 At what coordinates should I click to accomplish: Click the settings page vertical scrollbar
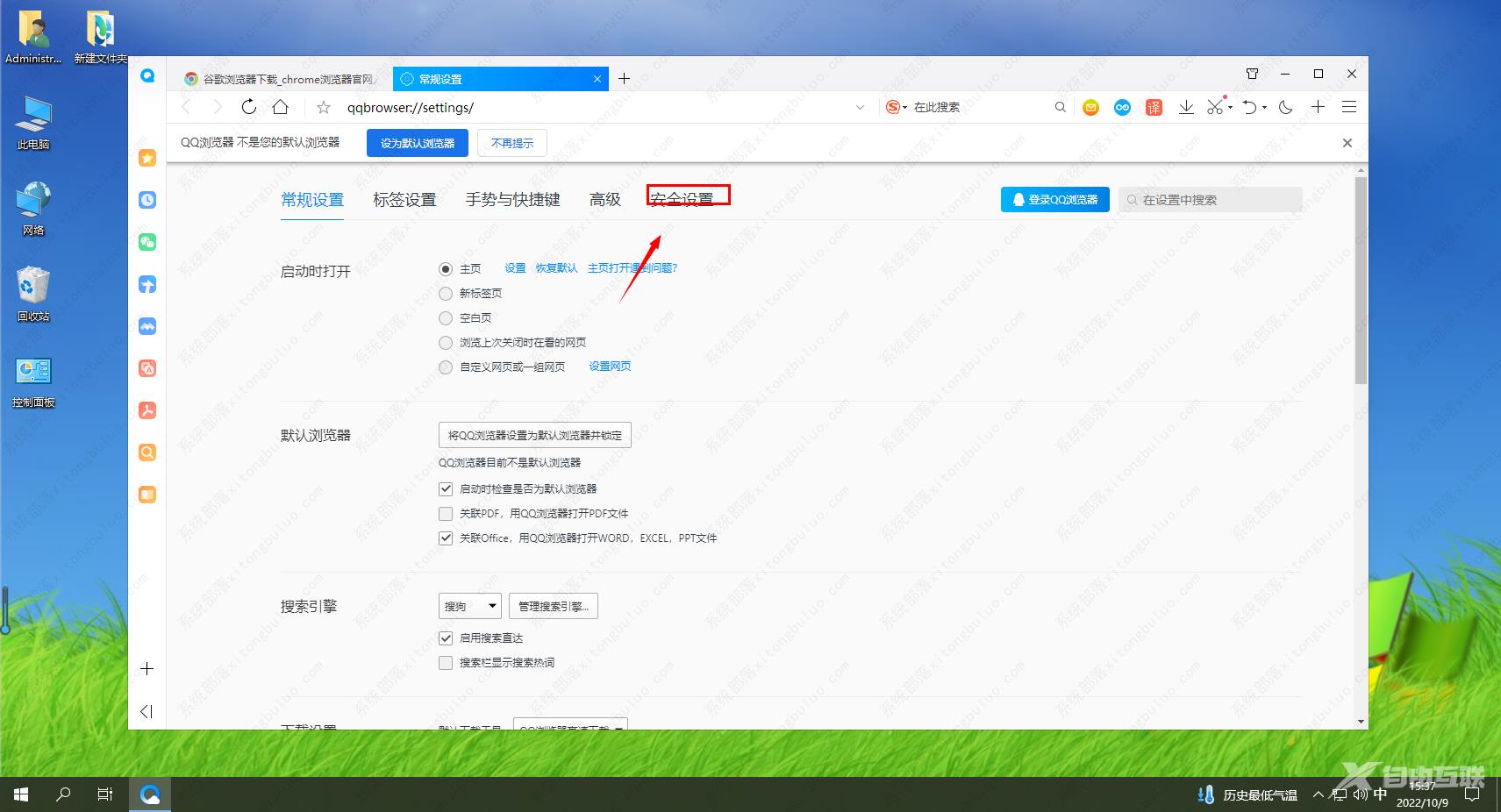click(1361, 281)
